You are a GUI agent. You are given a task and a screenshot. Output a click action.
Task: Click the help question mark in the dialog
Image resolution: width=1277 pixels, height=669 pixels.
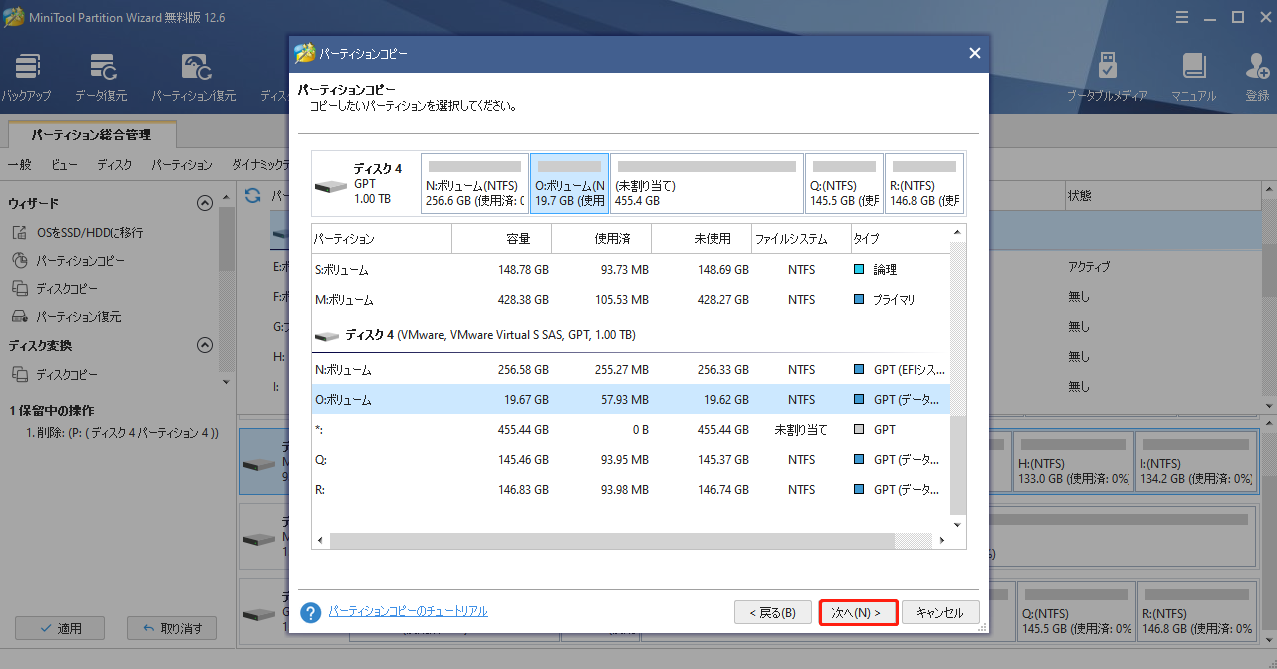click(310, 611)
